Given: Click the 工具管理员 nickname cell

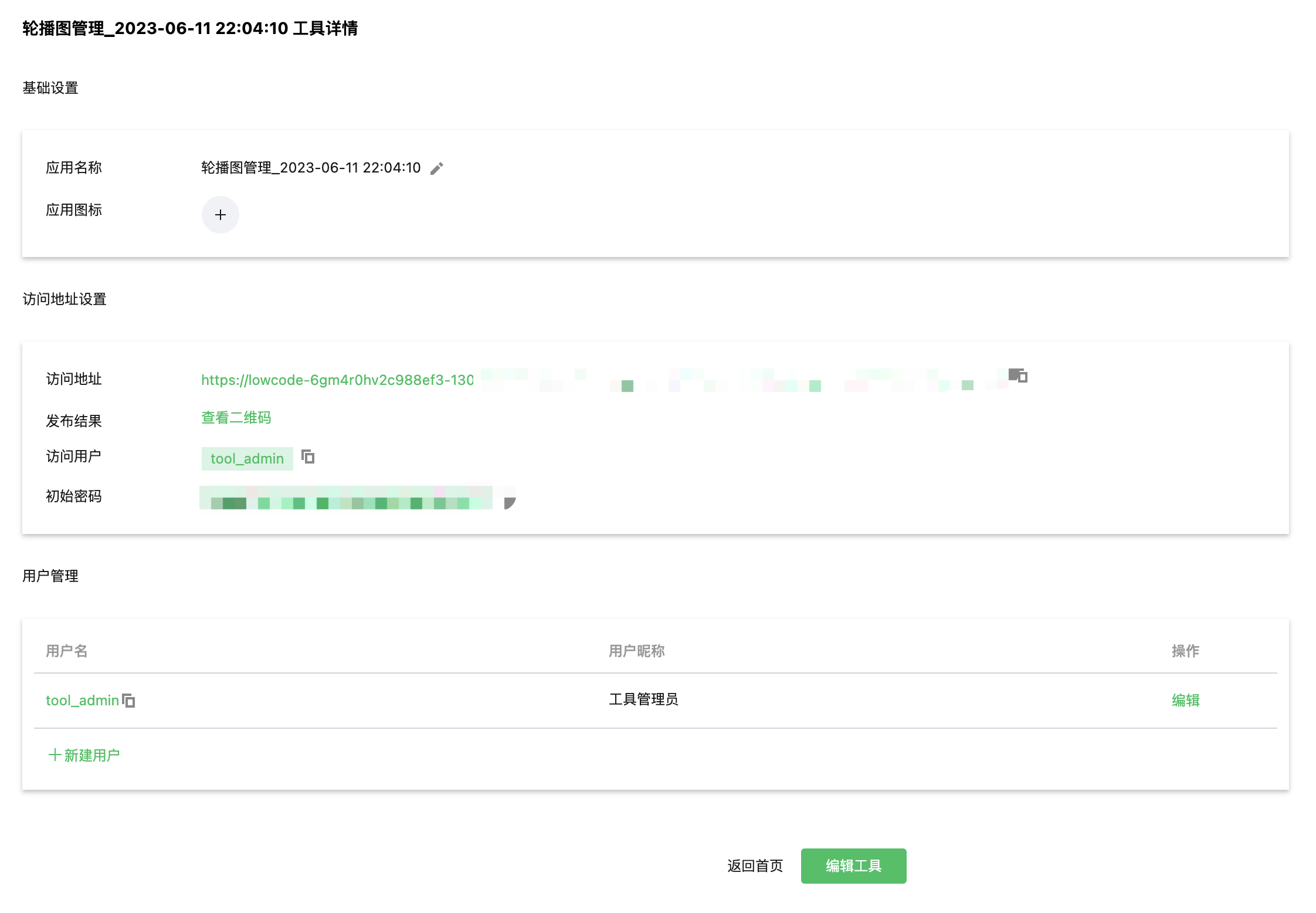Looking at the screenshot, I should click(643, 699).
